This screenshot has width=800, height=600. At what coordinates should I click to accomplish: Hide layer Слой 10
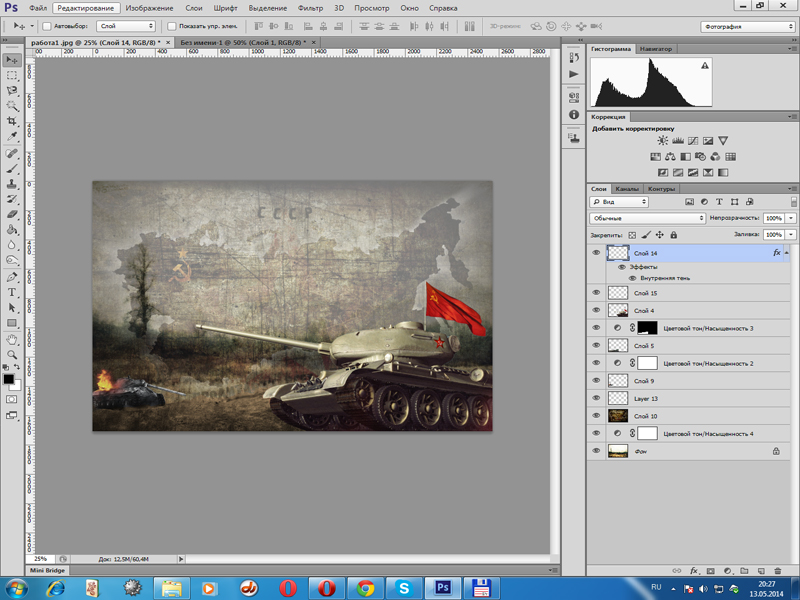tap(596, 415)
